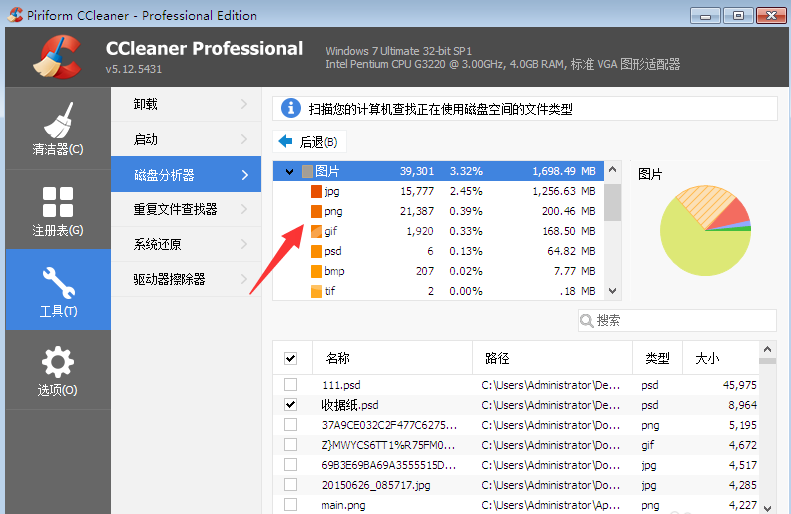The height and width of the screenshot is (514, 791).
Task: Sort by the 大小 column header
Action: tap(720, 358)
